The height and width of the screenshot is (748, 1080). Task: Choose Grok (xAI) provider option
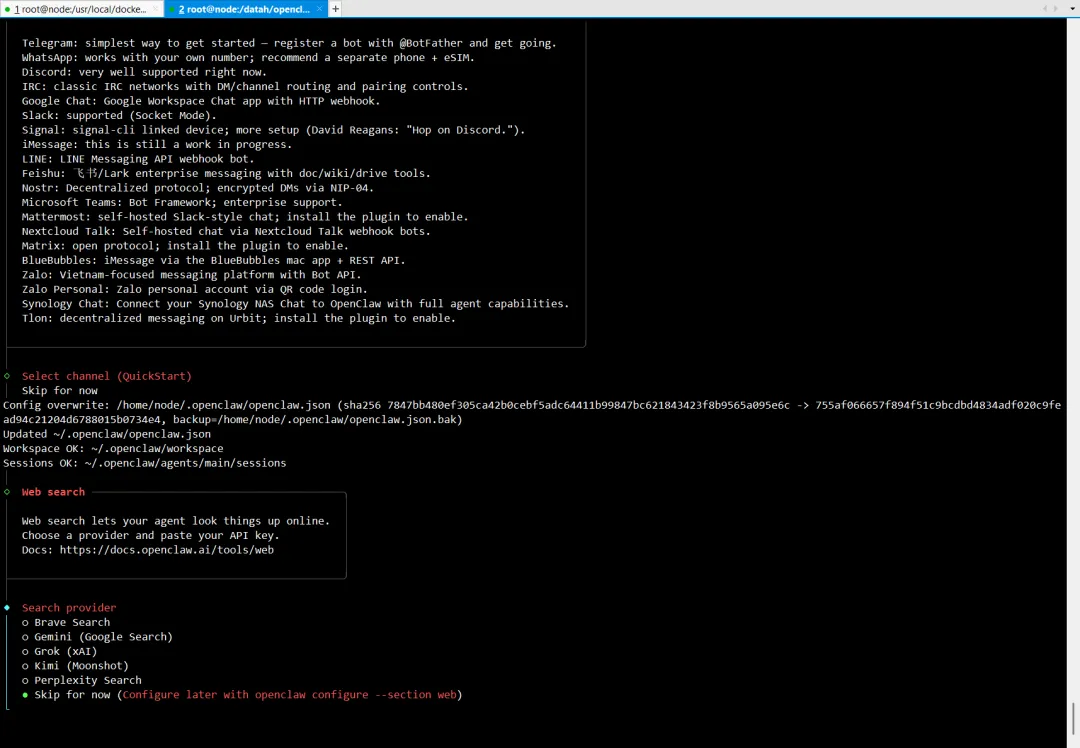(x=59, y=651)
